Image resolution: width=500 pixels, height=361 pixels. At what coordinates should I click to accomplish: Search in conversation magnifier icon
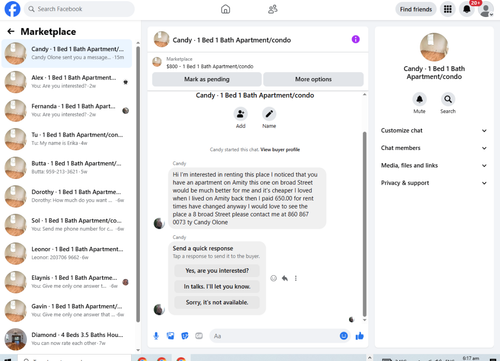click(x=448, y=99)
